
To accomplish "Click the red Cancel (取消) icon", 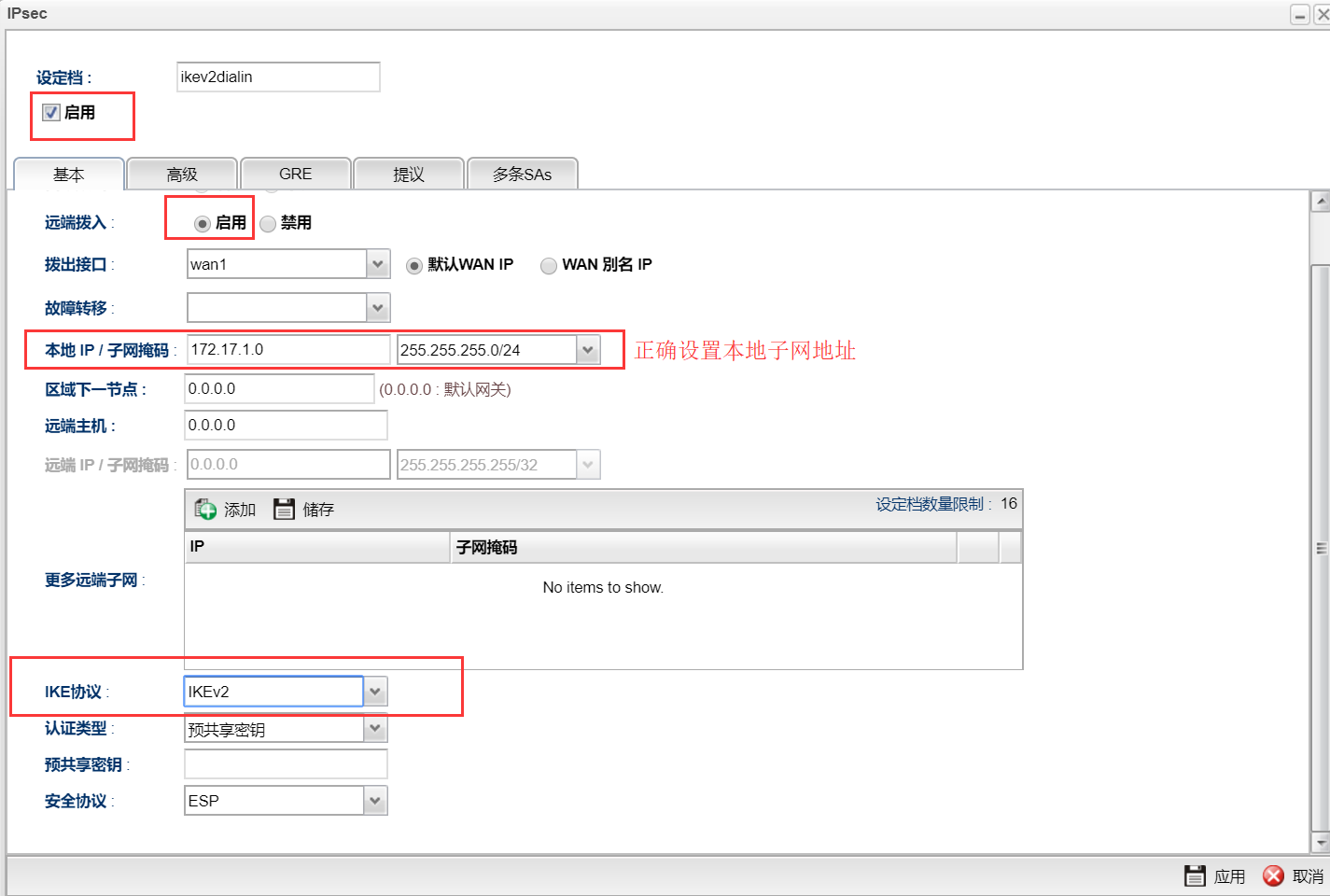I will (1273, 875).
